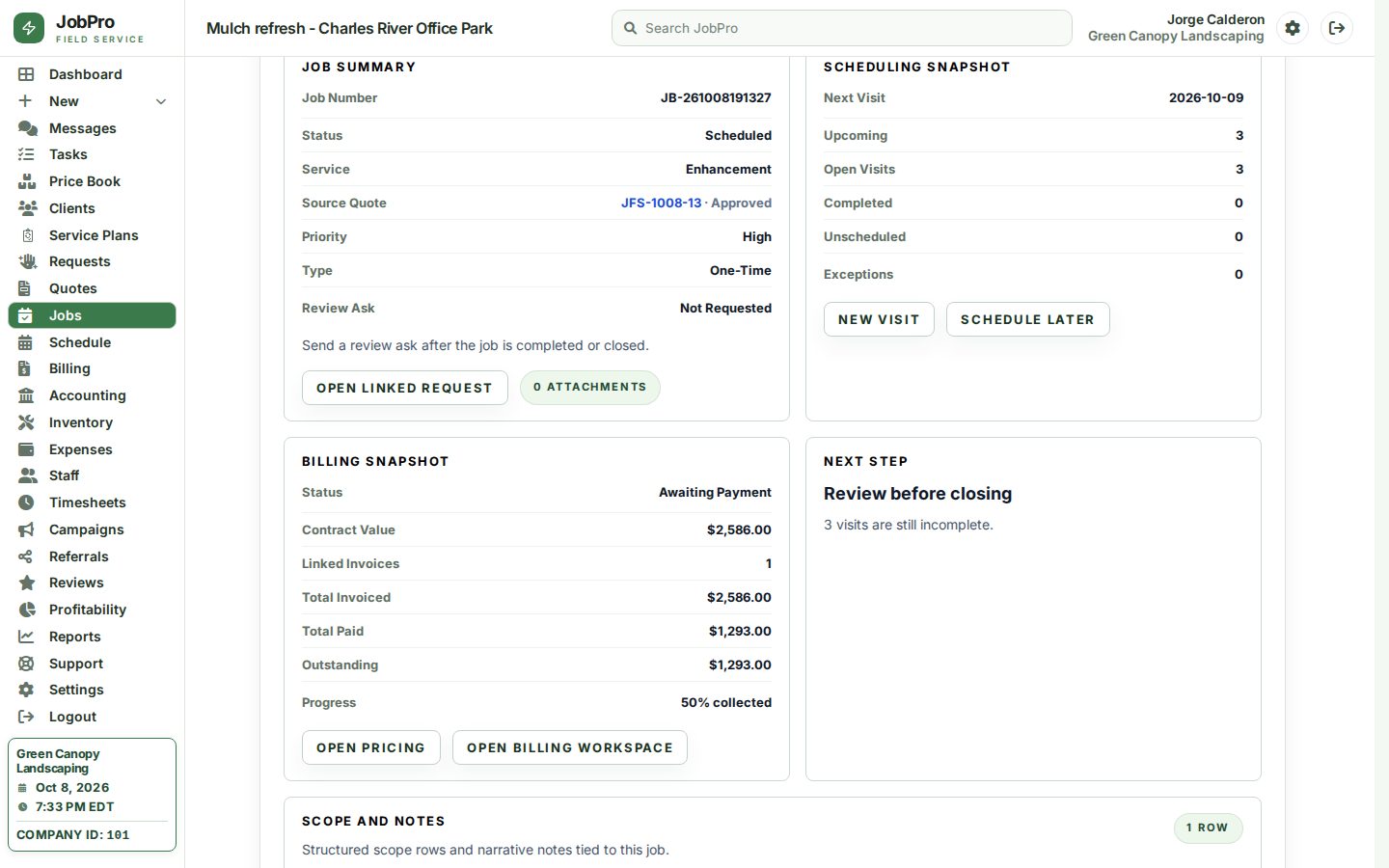Click Logout in the sidebar
Viewport: 1389px width, 868px height.
(x=92, y=717)
